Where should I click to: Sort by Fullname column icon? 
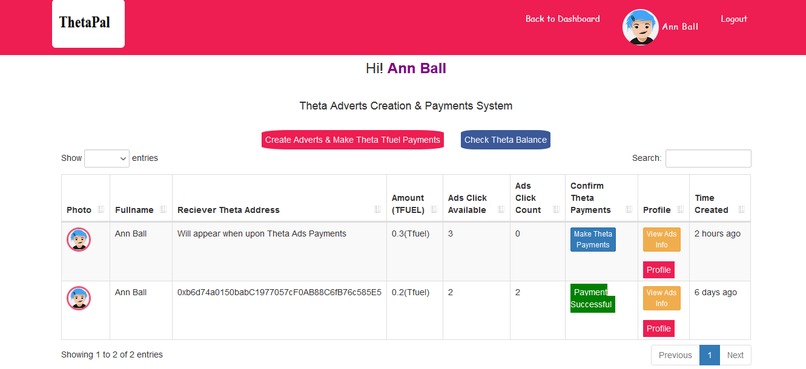(x=163, y=209)
